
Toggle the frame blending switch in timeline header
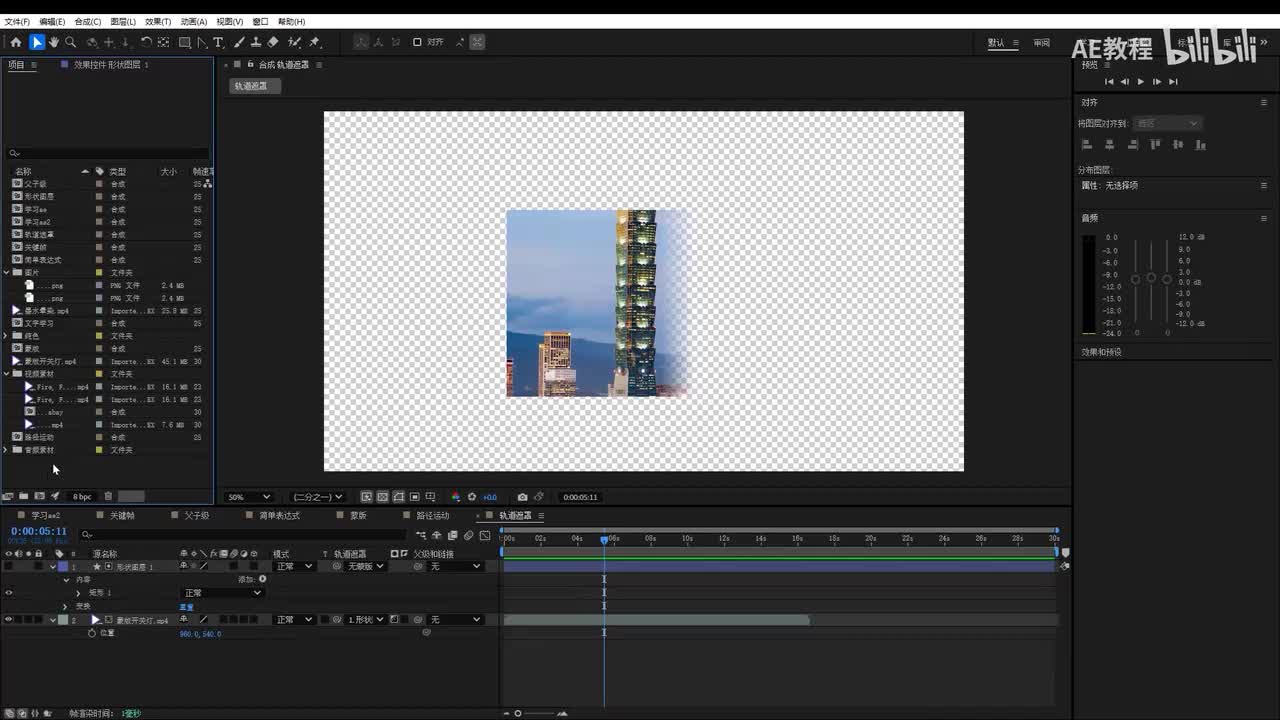452,535
